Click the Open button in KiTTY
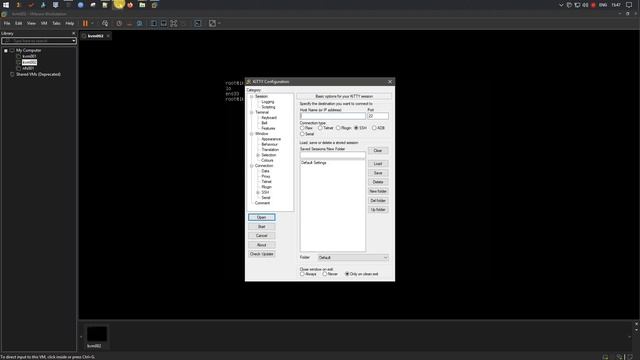This screenshot has width=640, height=360. [262, 217]
